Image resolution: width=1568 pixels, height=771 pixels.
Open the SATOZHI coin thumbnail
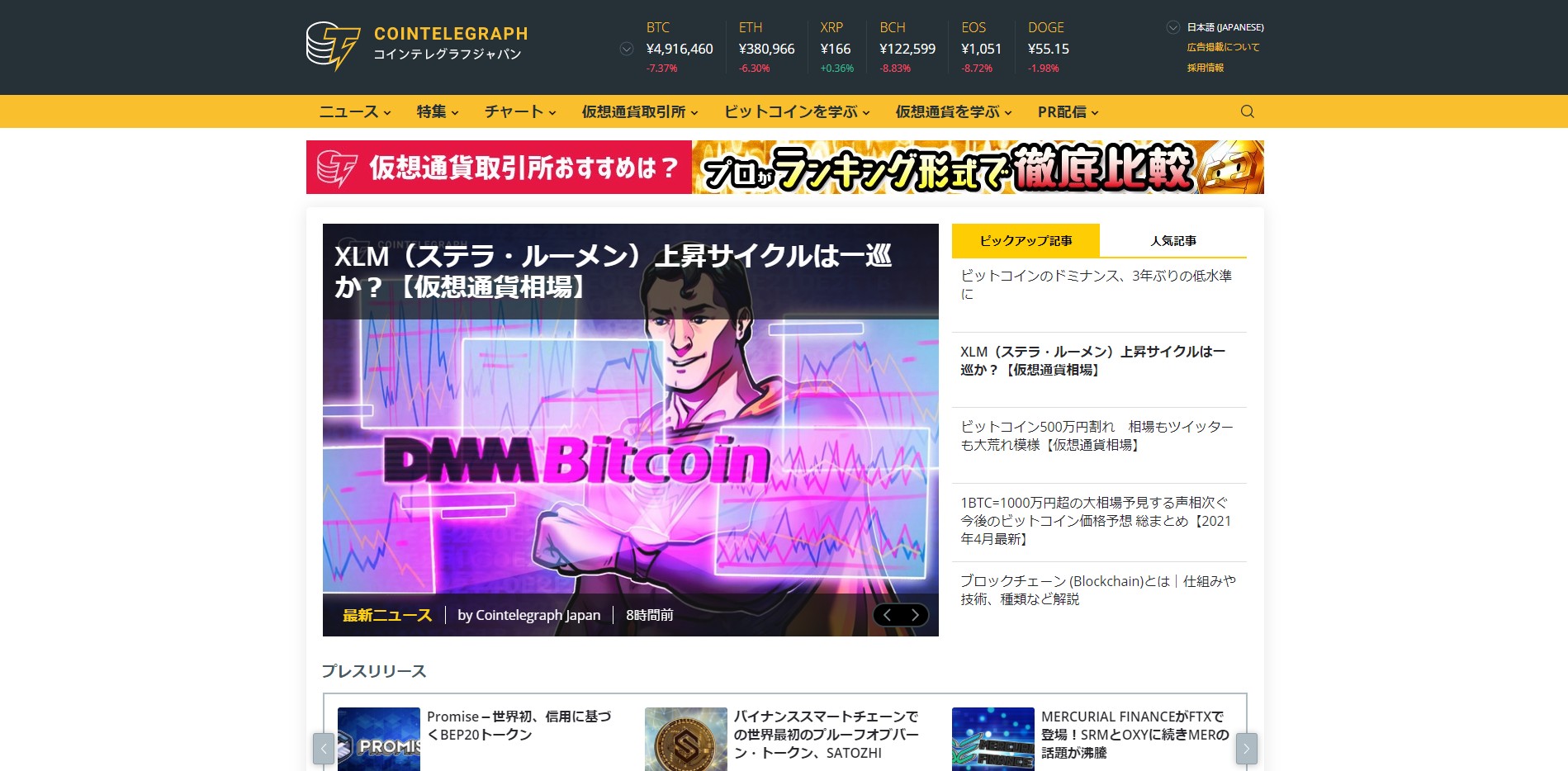pos(686,740)
